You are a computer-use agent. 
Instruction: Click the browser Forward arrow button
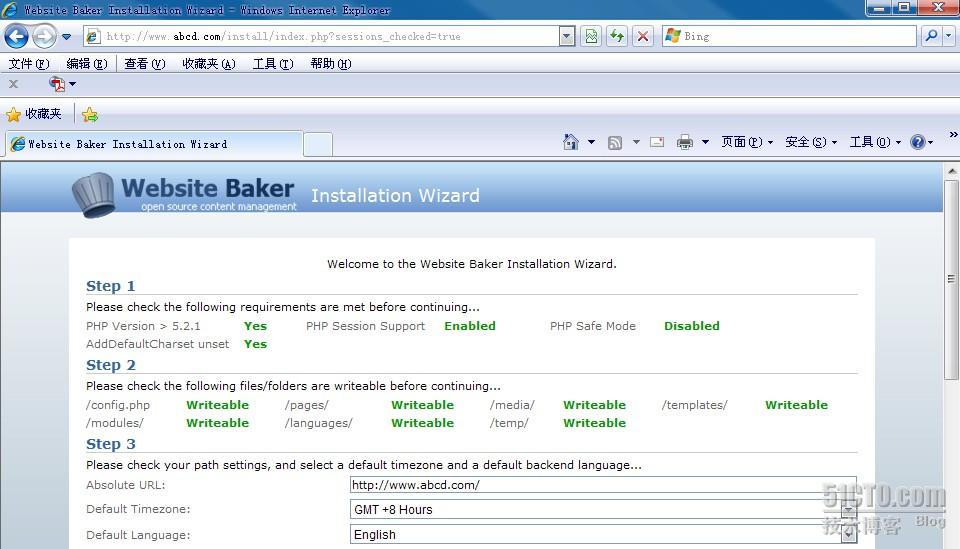[x=44, y=37]
